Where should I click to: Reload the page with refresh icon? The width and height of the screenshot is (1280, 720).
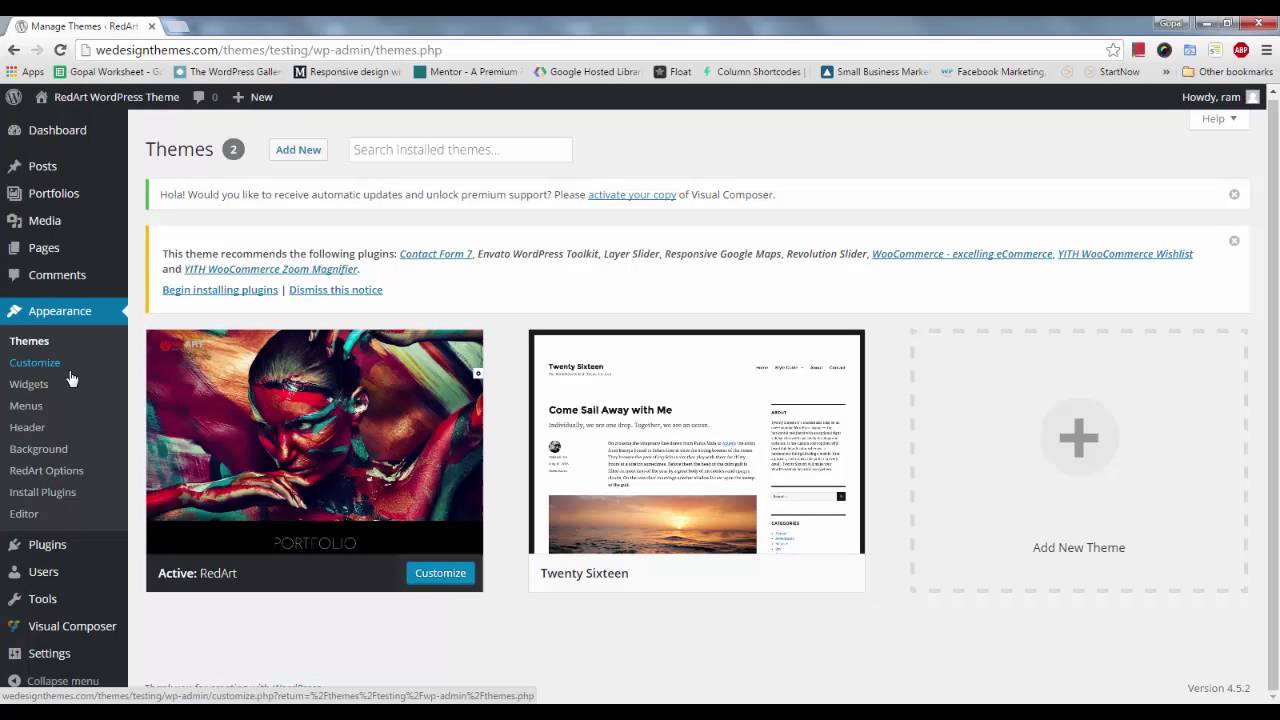click(60, 50)
